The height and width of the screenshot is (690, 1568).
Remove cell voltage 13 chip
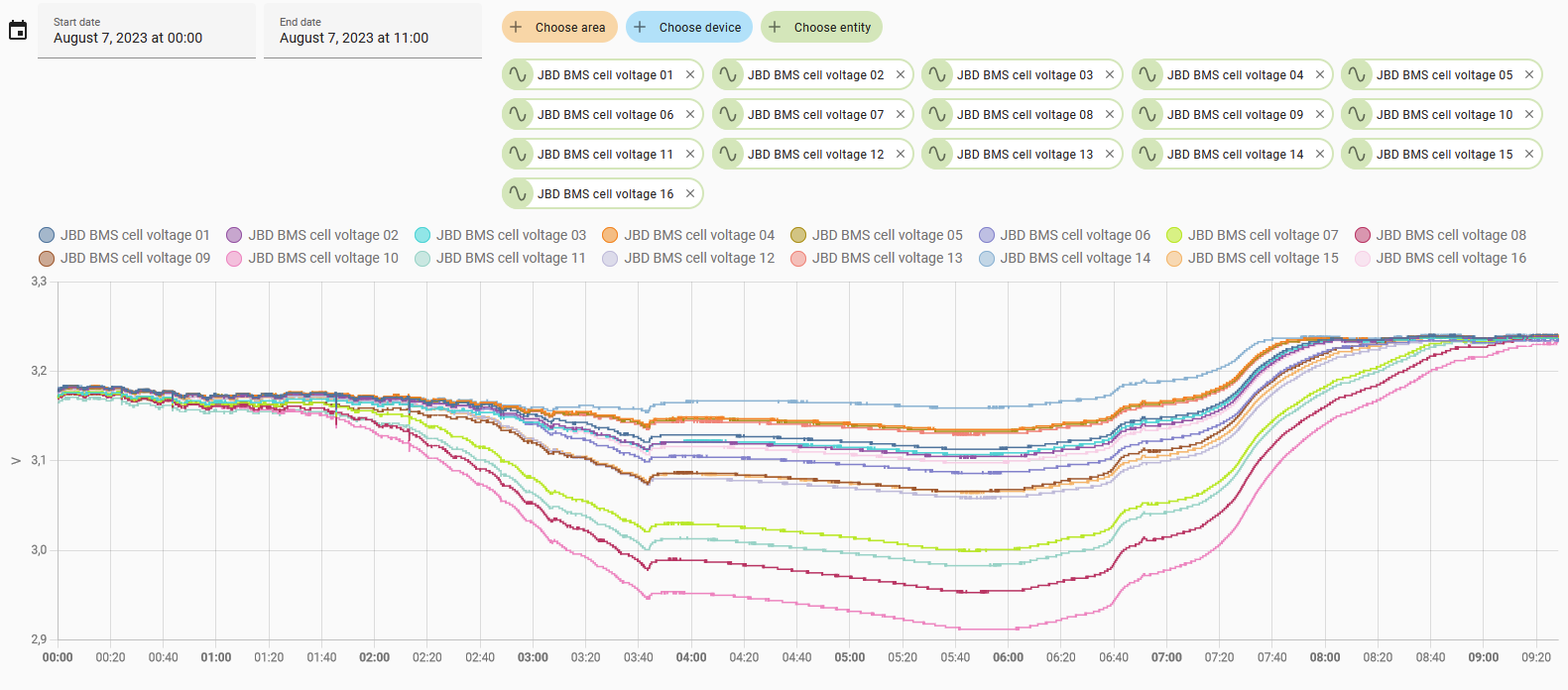point(1110,154)
